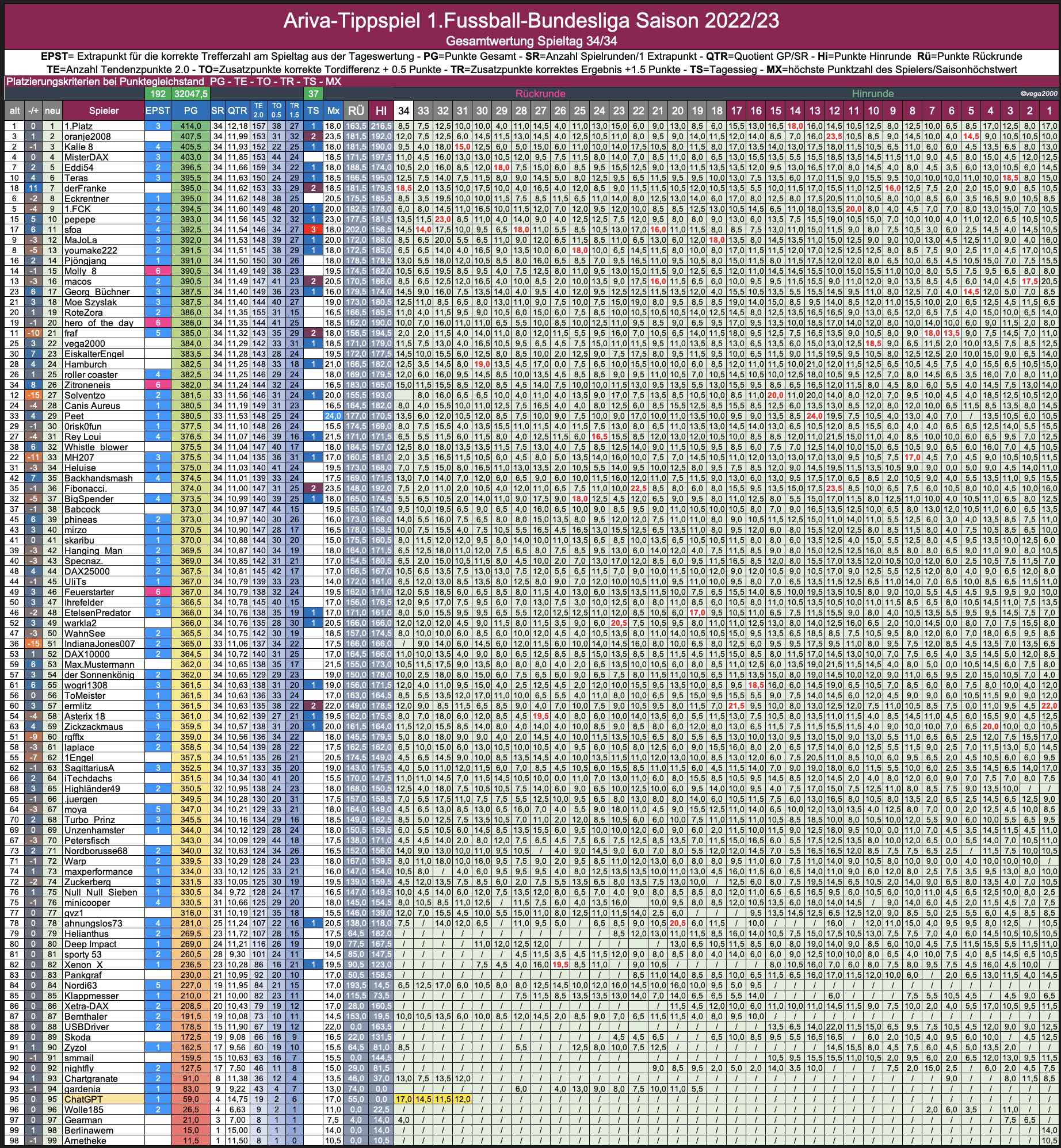Select player name 'EiskalterEngel'
Screen dimensions: 1061x1148
click(x=94, y=354)
